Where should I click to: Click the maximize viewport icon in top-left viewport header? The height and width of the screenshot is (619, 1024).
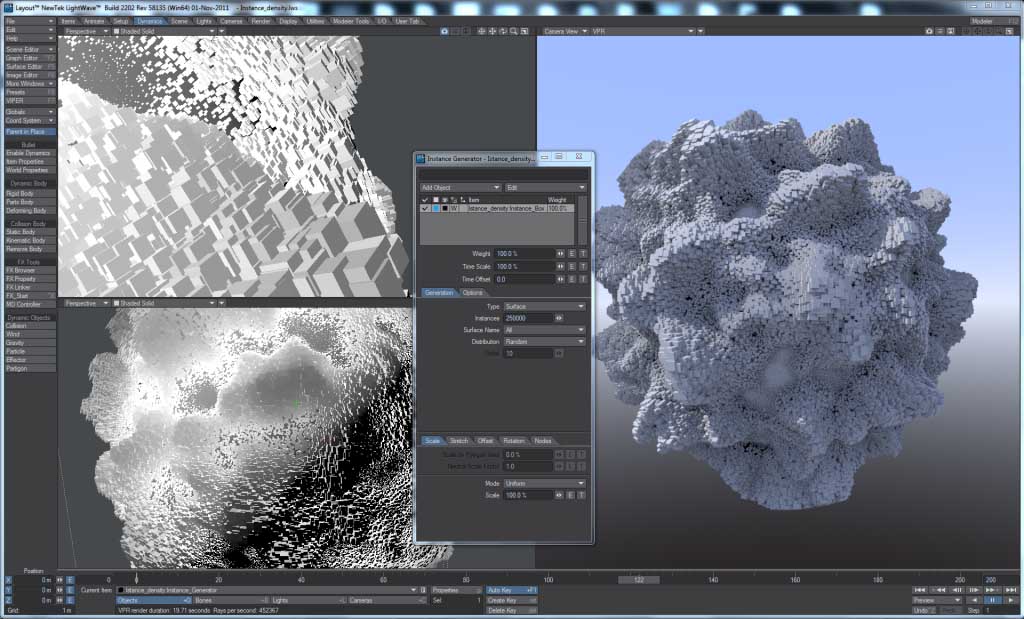[524, 31]
